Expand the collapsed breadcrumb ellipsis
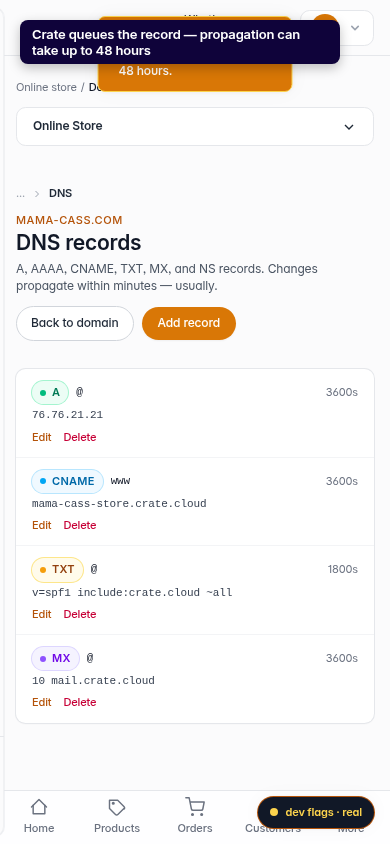 coord(20,193)
